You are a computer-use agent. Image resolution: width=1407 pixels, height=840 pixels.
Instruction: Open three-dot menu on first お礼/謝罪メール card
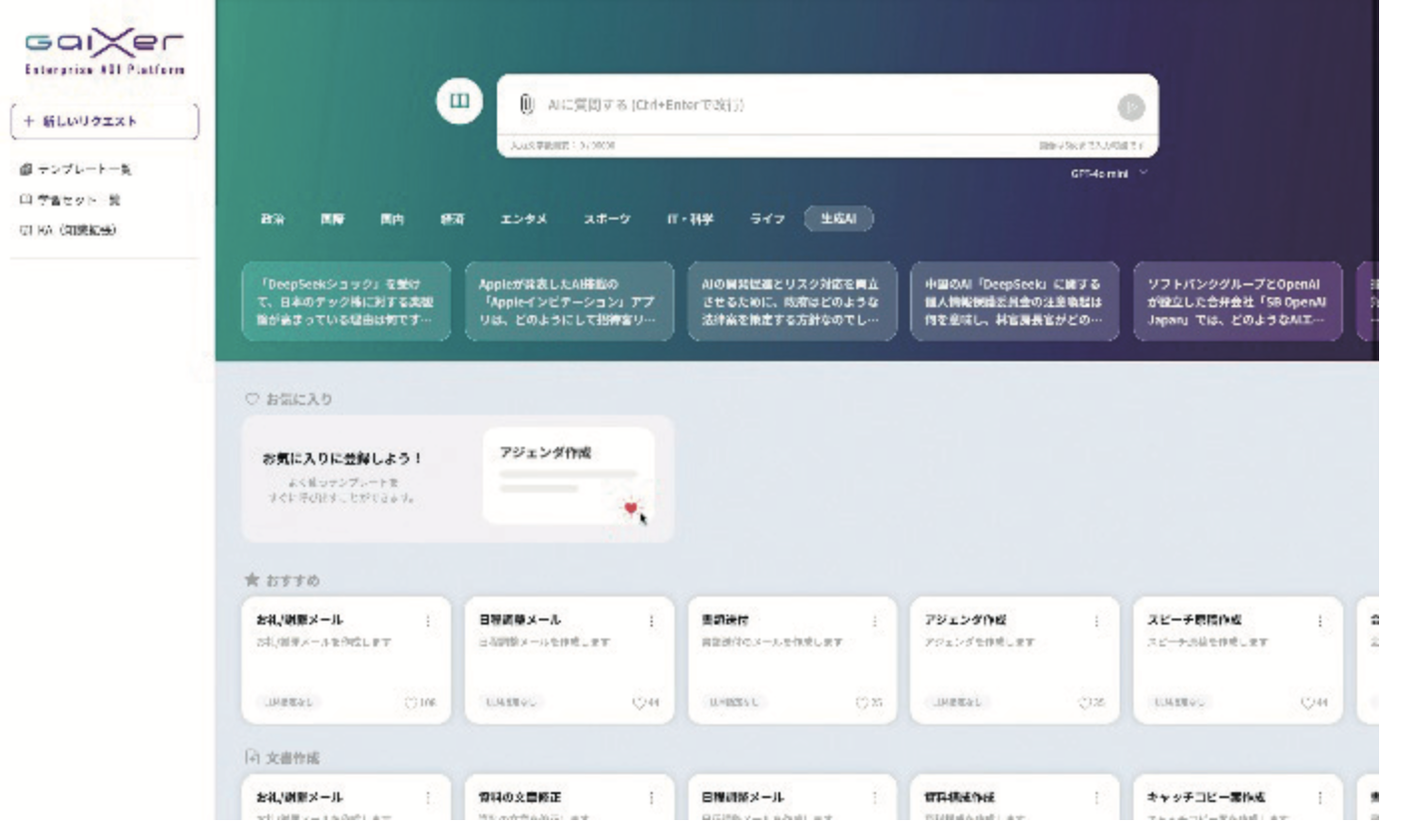click(x=429, y=622)
